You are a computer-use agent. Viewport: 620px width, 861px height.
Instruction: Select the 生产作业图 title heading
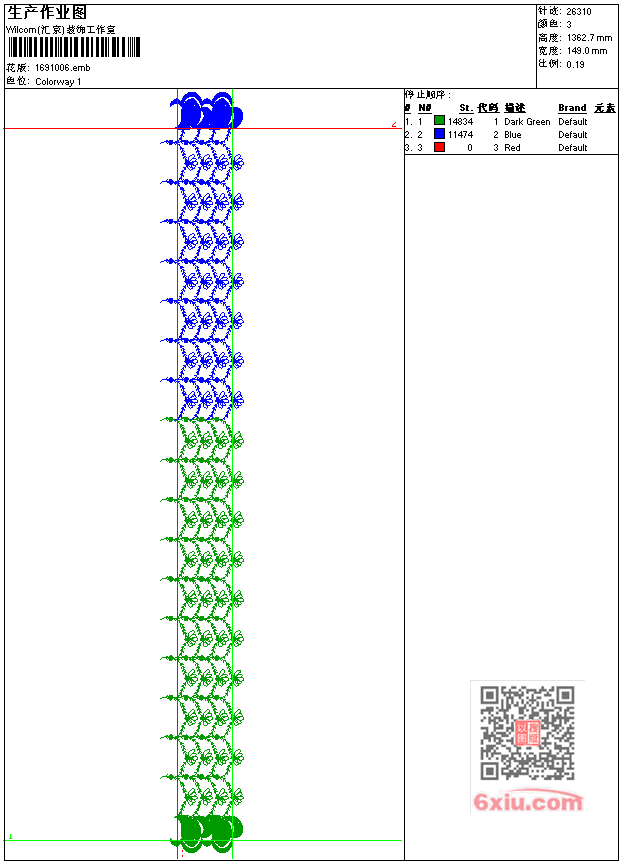point(47,13)
